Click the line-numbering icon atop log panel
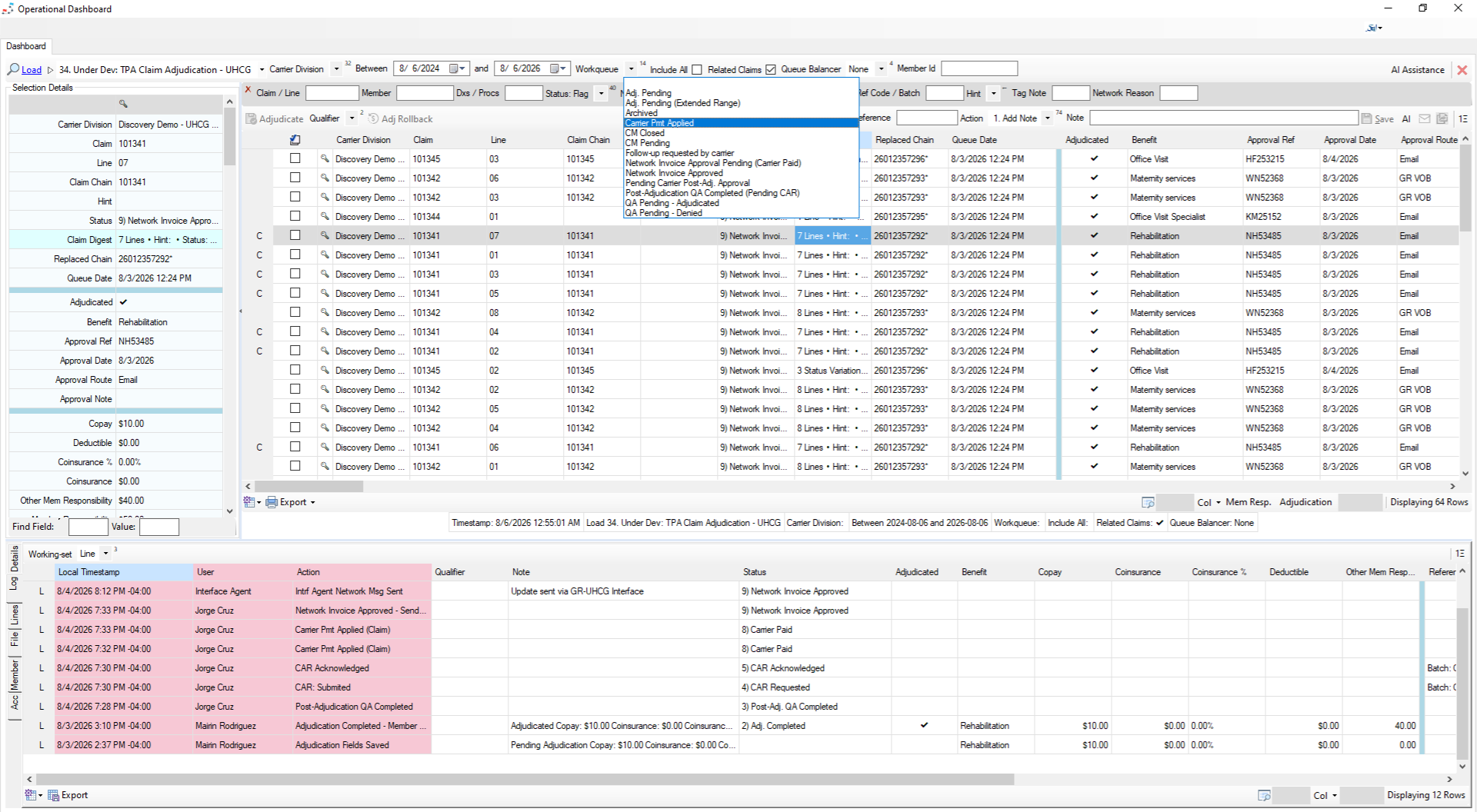Image resolution: width=1477 pixels, height=812 pixels. [1459, 554]
